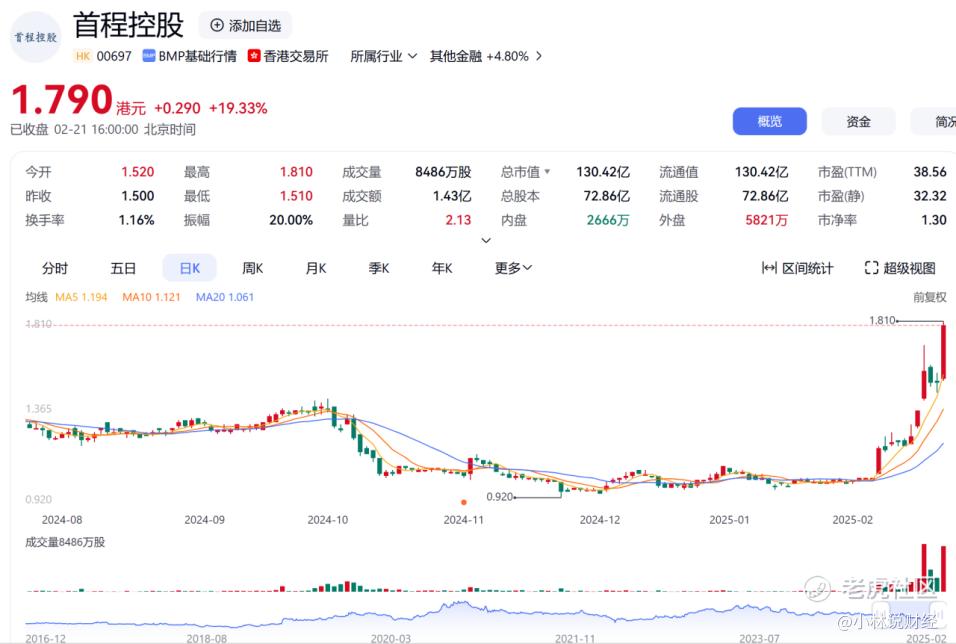Click the MA20 1.061 indicator label
956x644 pixels.
[224, 297]
